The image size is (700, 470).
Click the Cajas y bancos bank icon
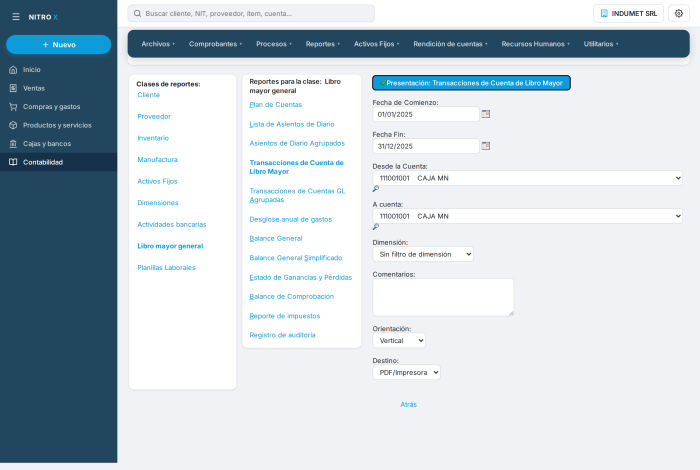click(x=13, y=144)
